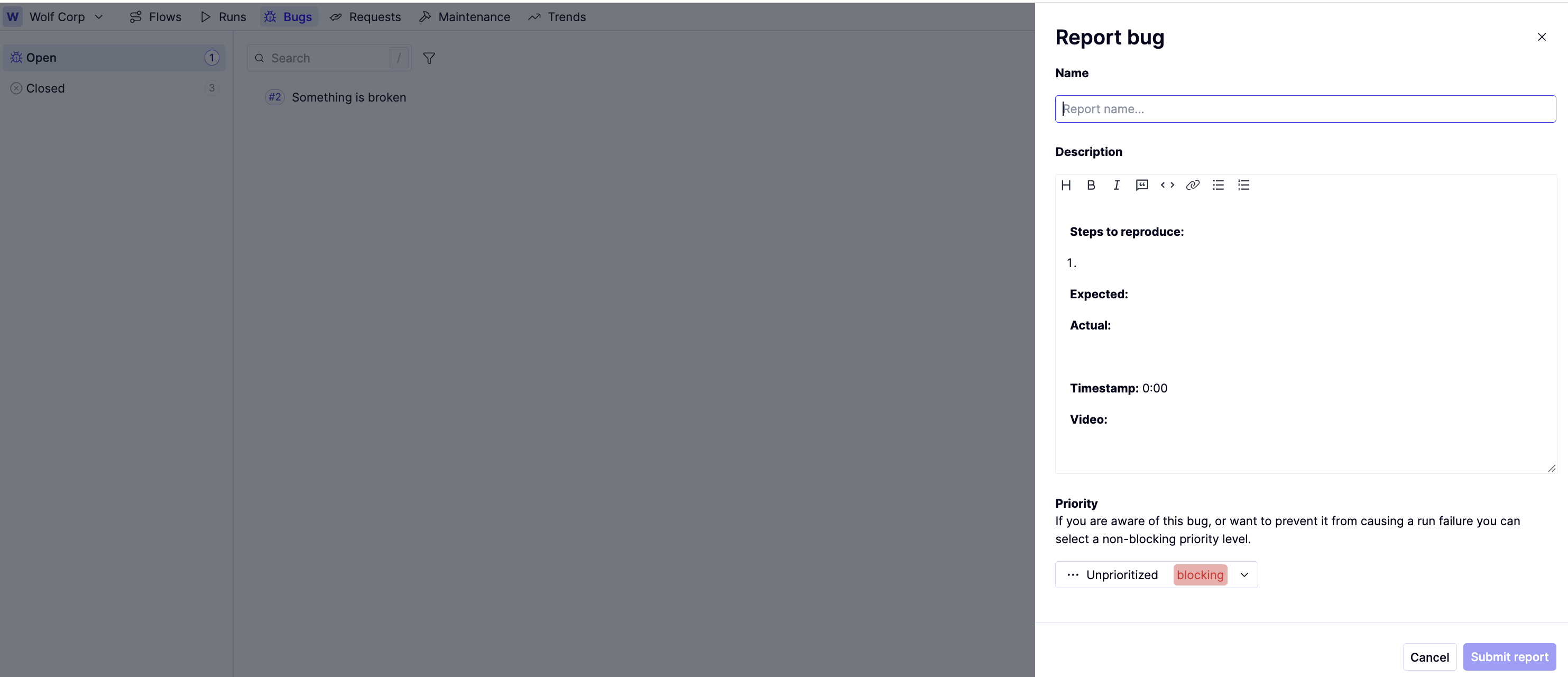Toggle italic formatting in description
Viewport: 1568px width, 677px height.
point(1117,185)
